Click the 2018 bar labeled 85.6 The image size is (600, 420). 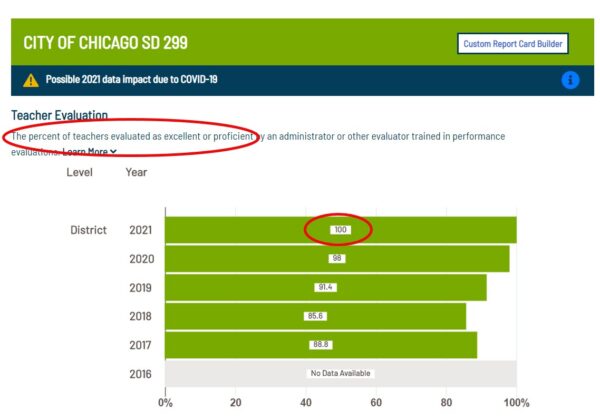point(315,316)
